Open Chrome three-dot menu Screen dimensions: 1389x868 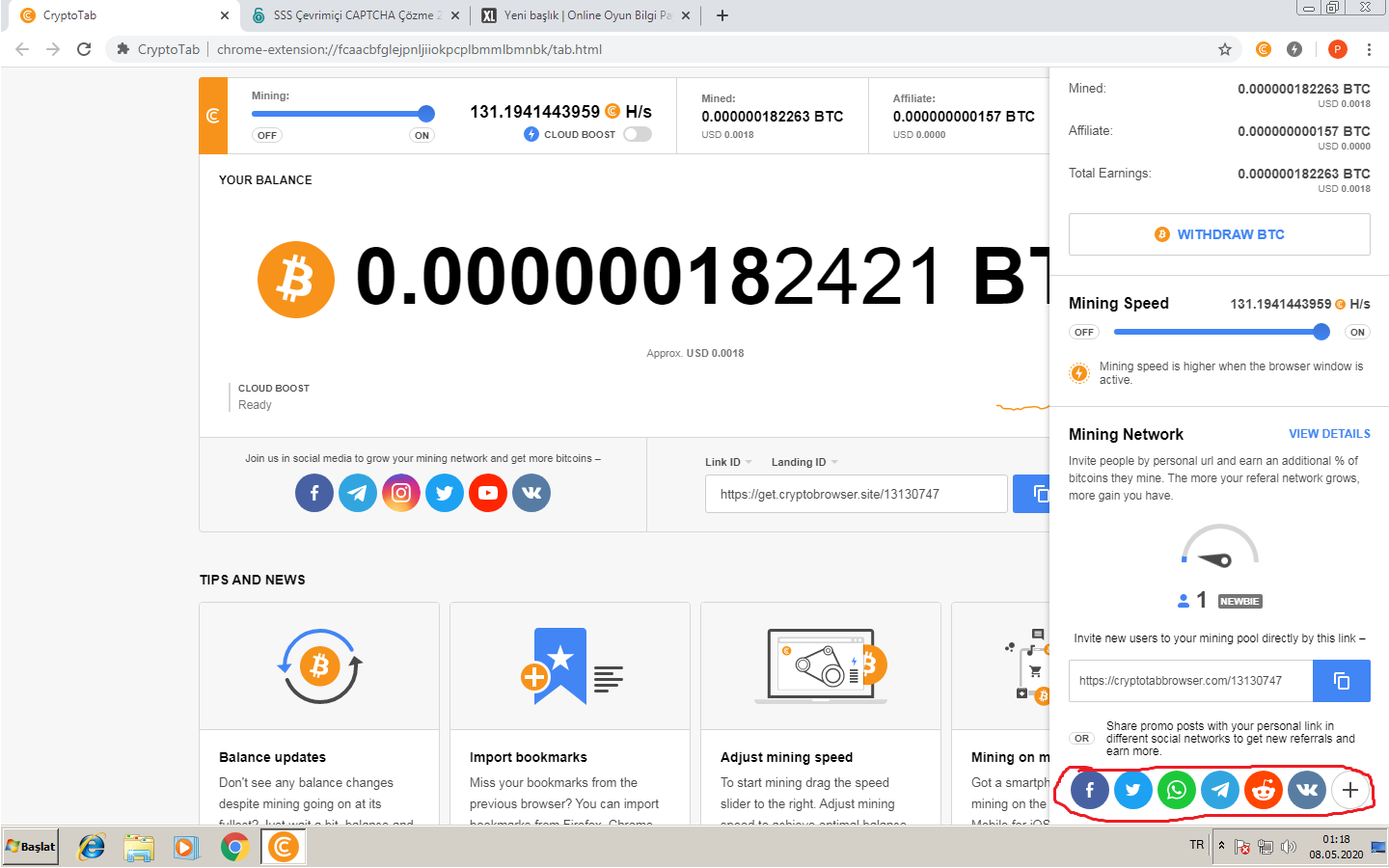pos(1369,49)
